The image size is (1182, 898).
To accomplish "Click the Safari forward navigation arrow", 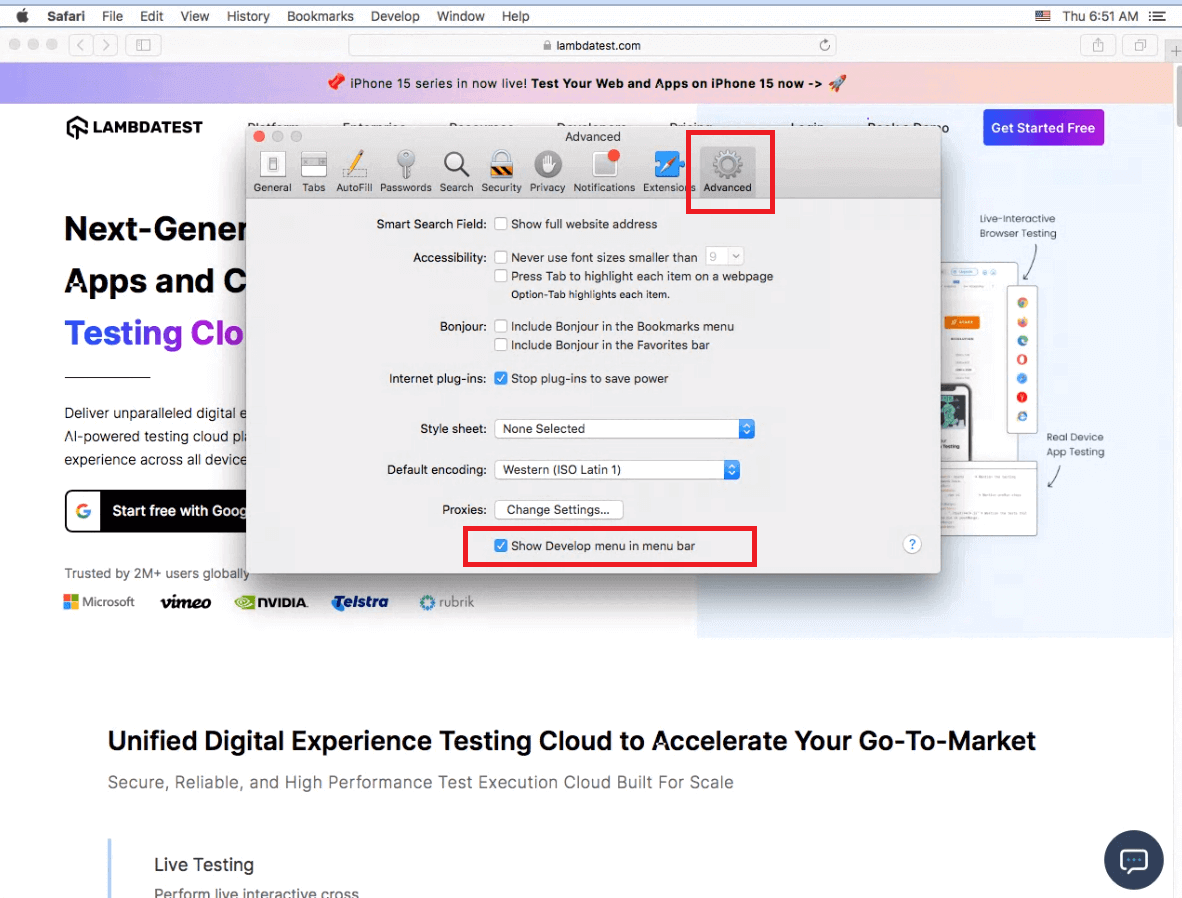I will click(x=106, y=45).
